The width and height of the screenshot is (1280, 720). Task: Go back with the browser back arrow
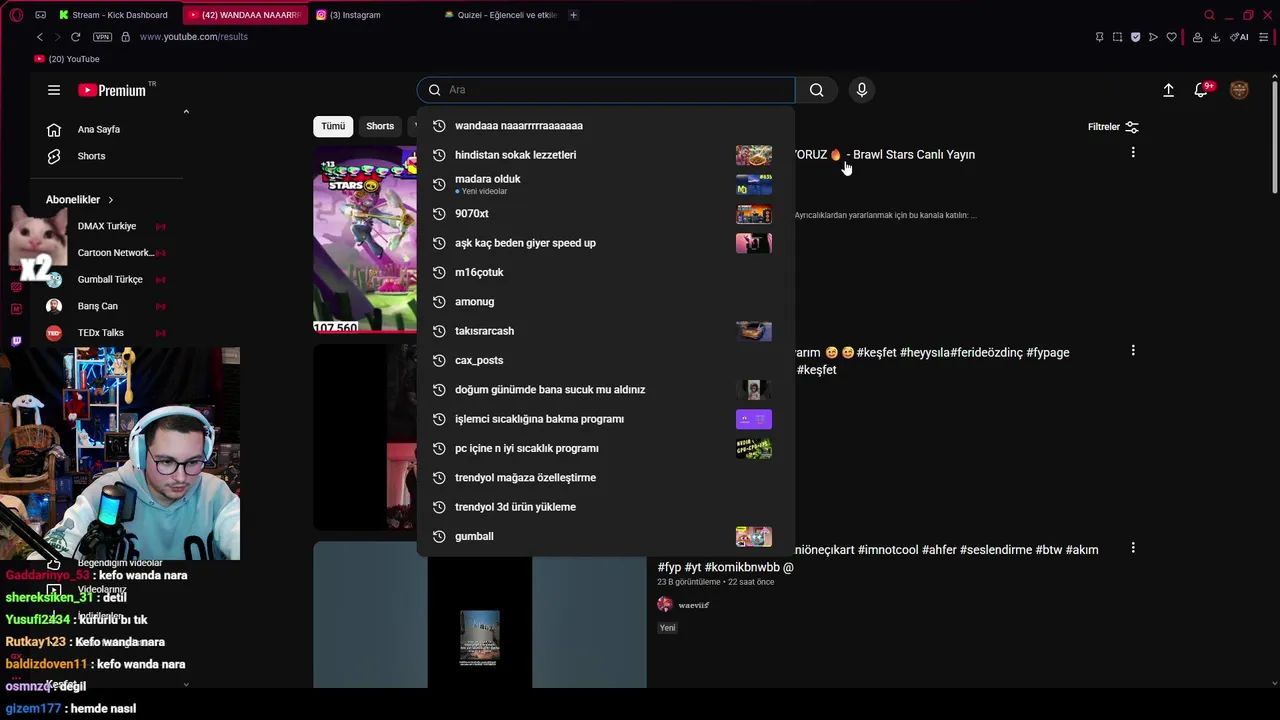tap(40, 37)
